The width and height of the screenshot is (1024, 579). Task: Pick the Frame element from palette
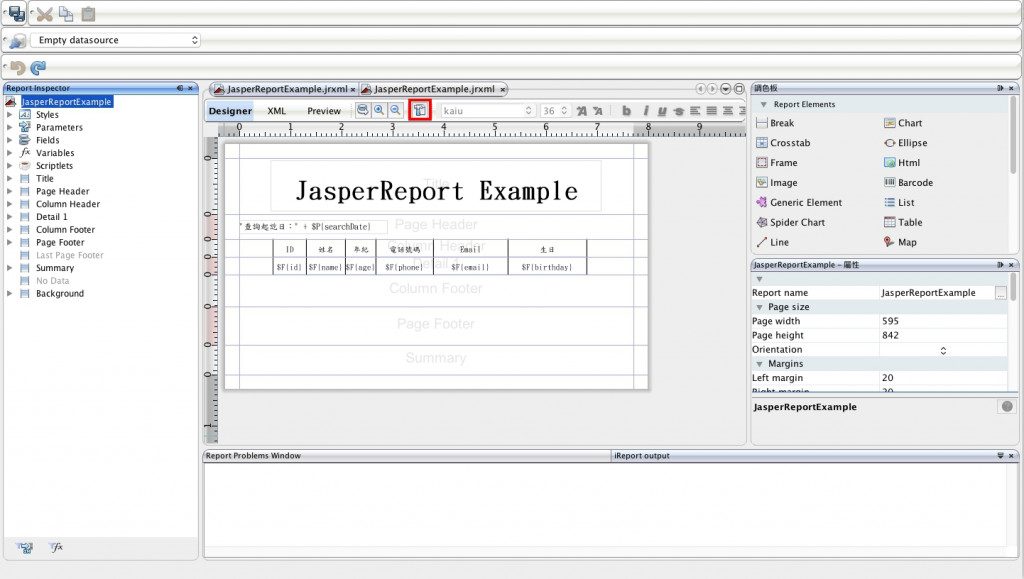[x=776, y=163]
